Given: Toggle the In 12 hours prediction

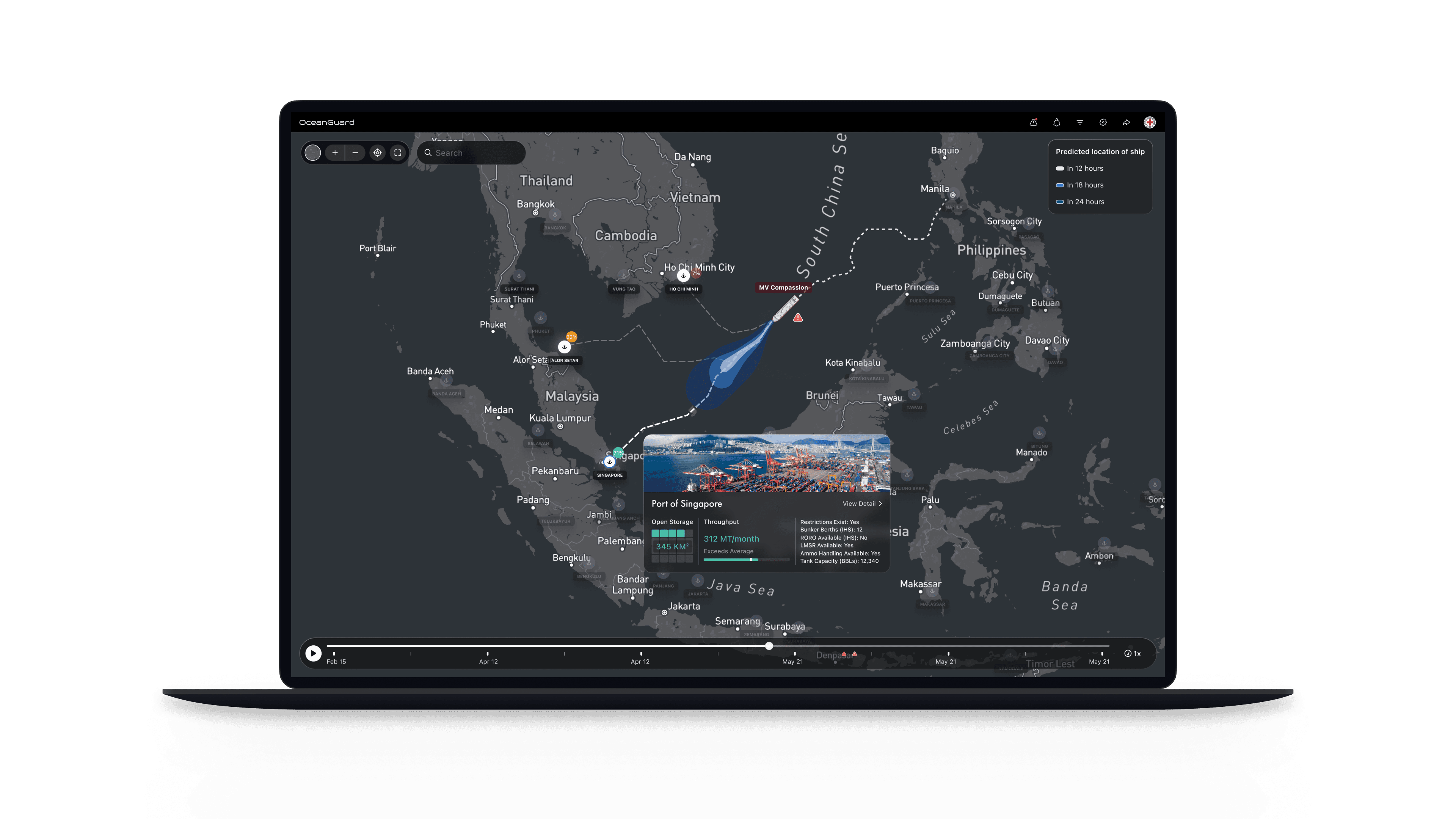Looking at the screenshot, I should [1061, 168].
